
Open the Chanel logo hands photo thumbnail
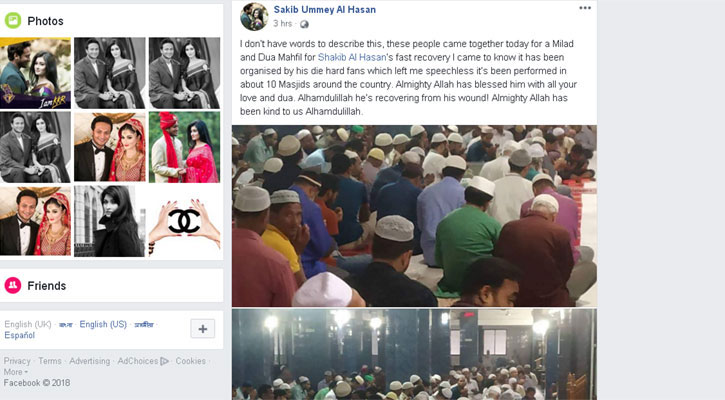[x=184, y=221]
